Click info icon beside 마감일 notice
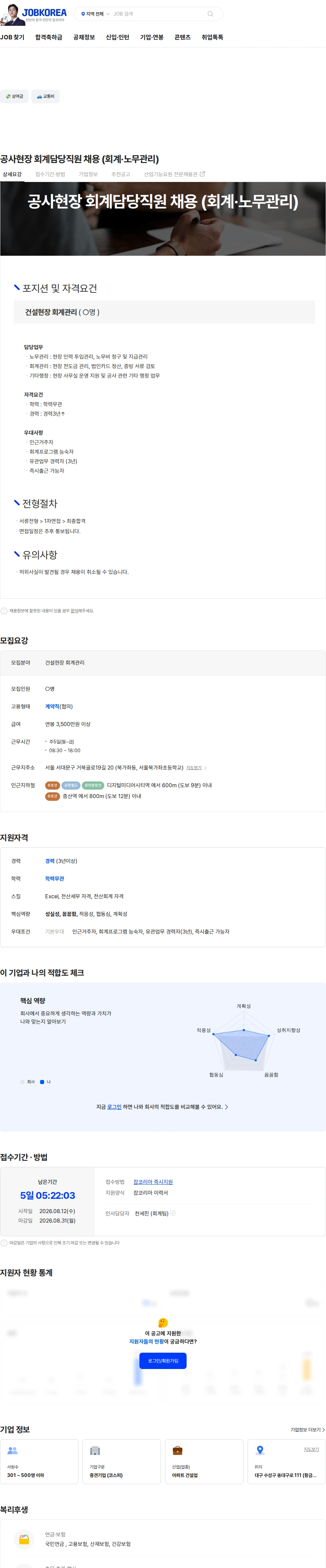This screenshot has height=1568, width=326. point(4,1243)
